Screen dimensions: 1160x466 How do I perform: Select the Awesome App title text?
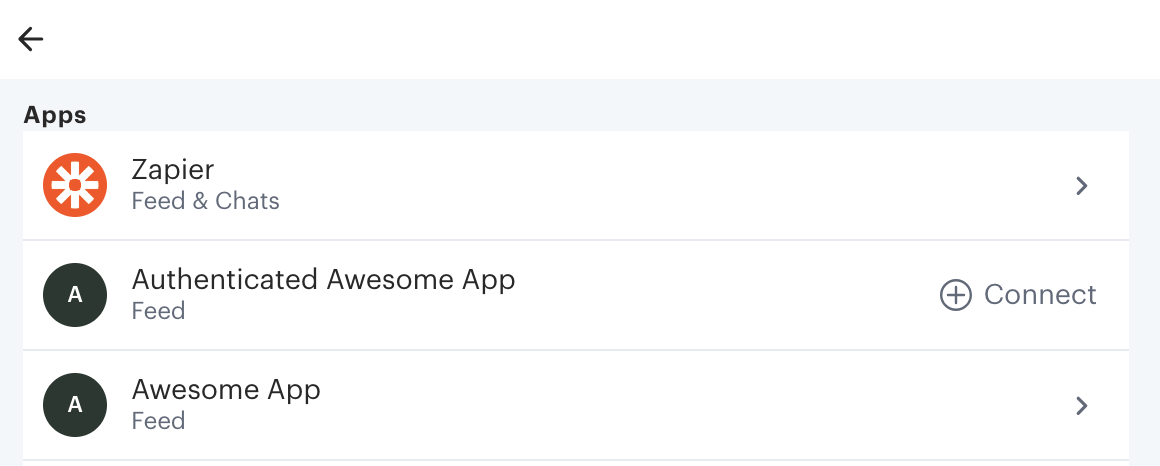[226, 390]
